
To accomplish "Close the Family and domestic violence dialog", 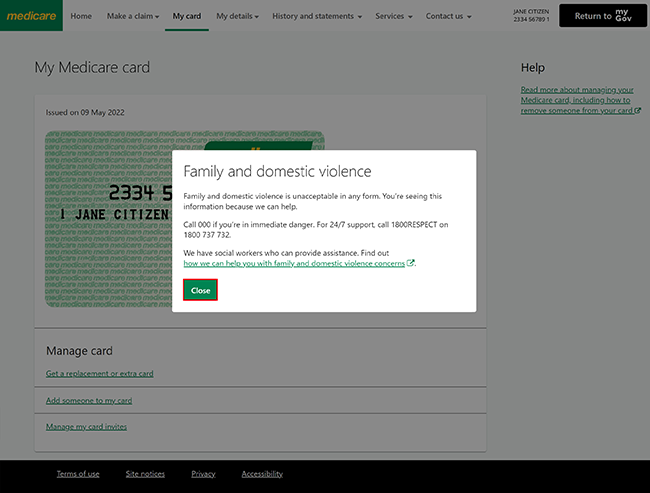I will (x=200, y=290).
